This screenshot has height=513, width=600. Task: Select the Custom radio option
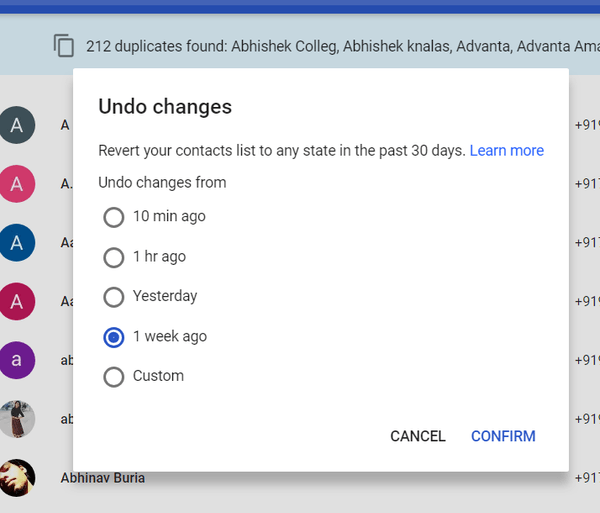114,377
